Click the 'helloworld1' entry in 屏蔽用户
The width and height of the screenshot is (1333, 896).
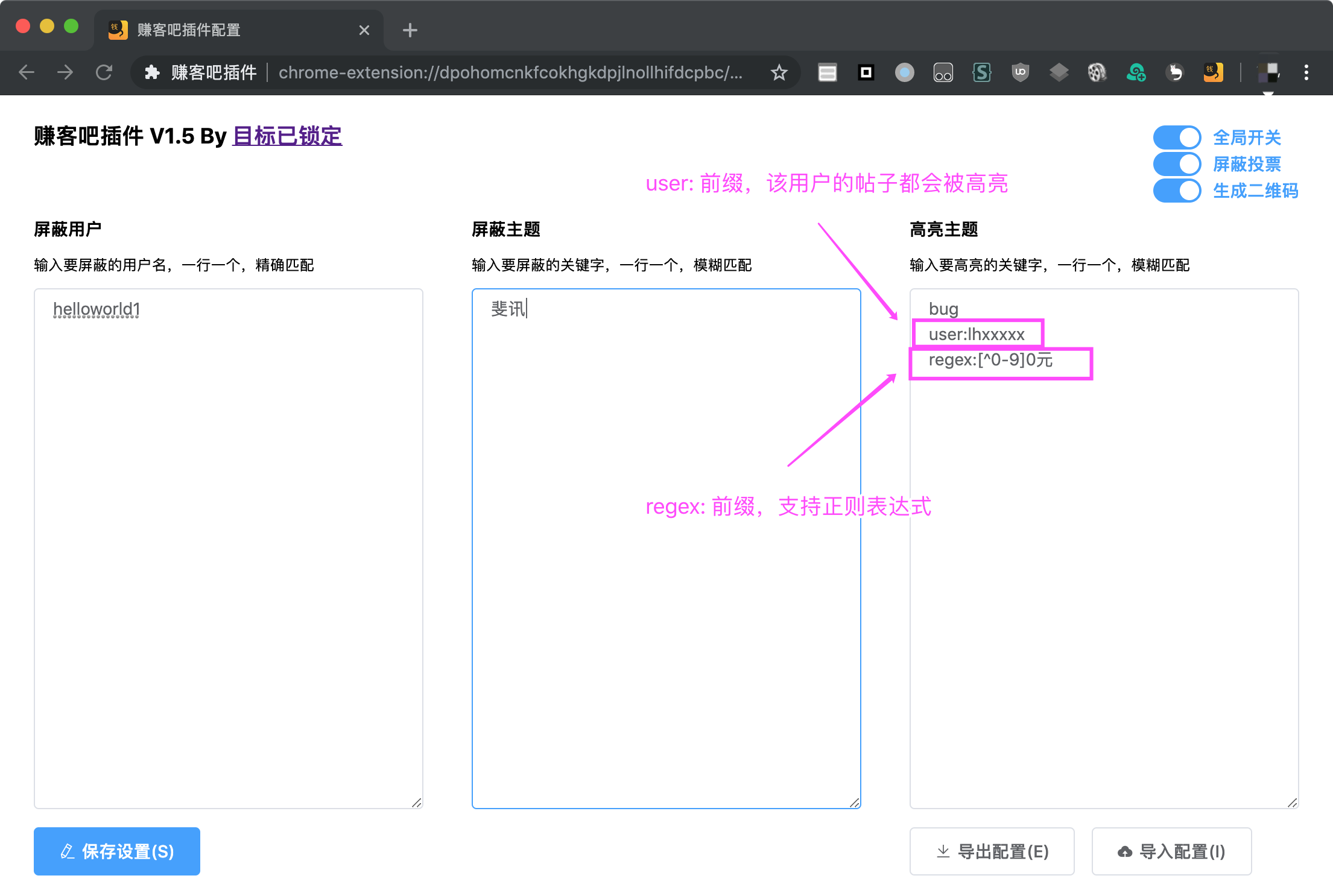(x=97, y=309)
